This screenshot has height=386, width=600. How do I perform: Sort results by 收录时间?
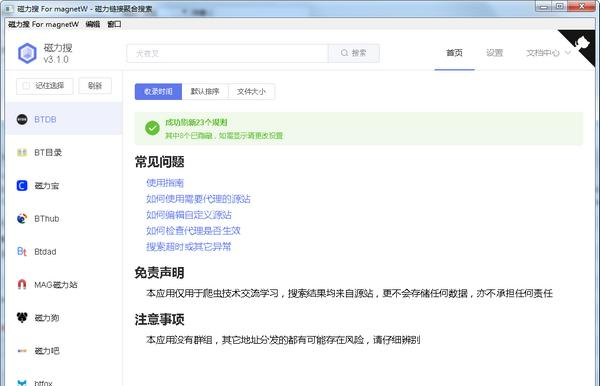pyautogui.click(x=158, y=92)
